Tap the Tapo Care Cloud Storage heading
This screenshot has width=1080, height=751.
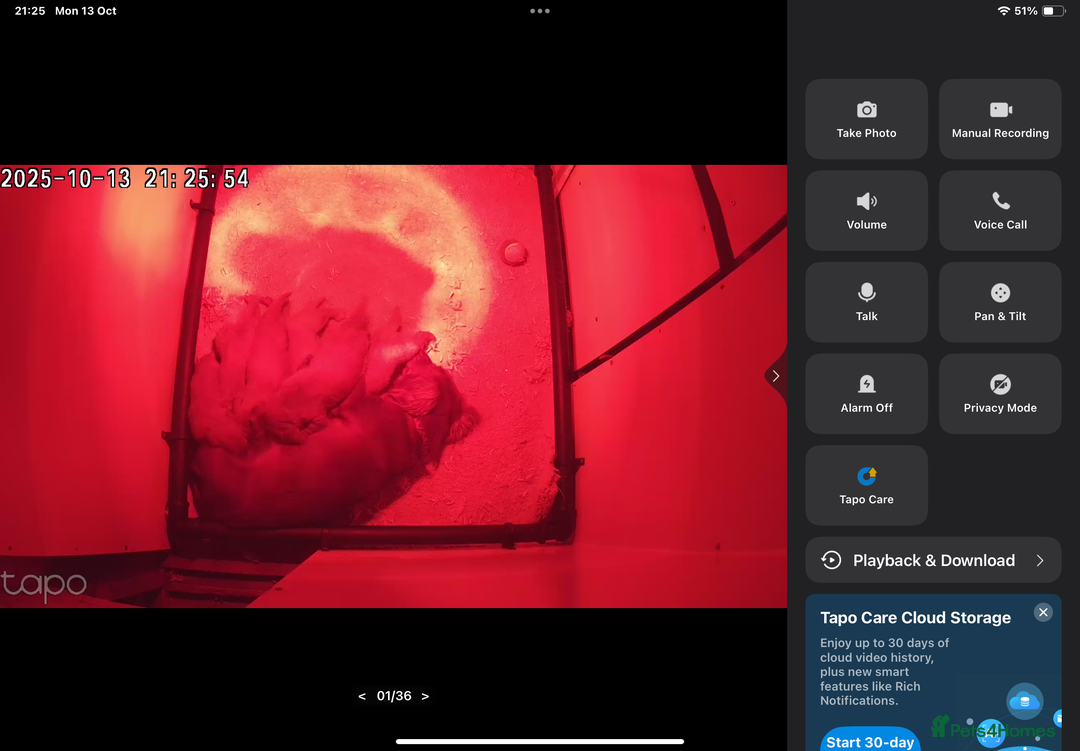click(915, 618)
